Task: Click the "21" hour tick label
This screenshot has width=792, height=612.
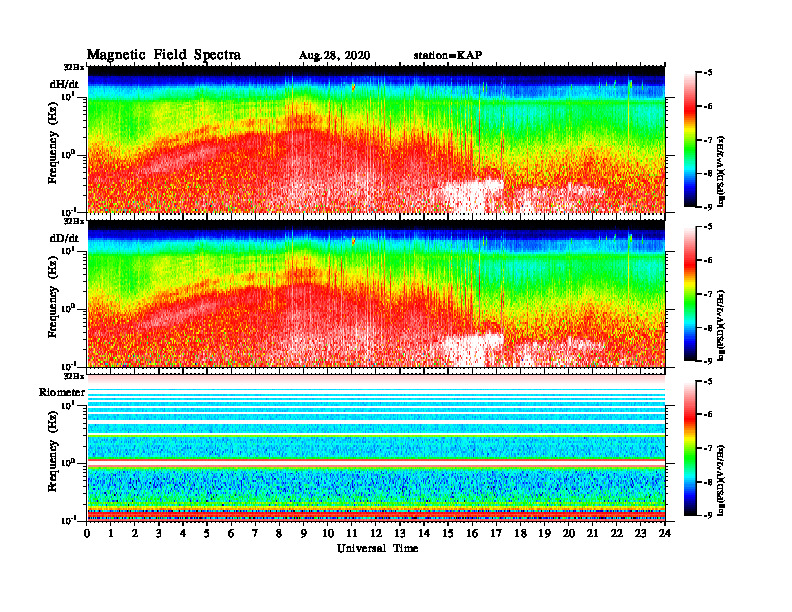Action: click(592, 533)
